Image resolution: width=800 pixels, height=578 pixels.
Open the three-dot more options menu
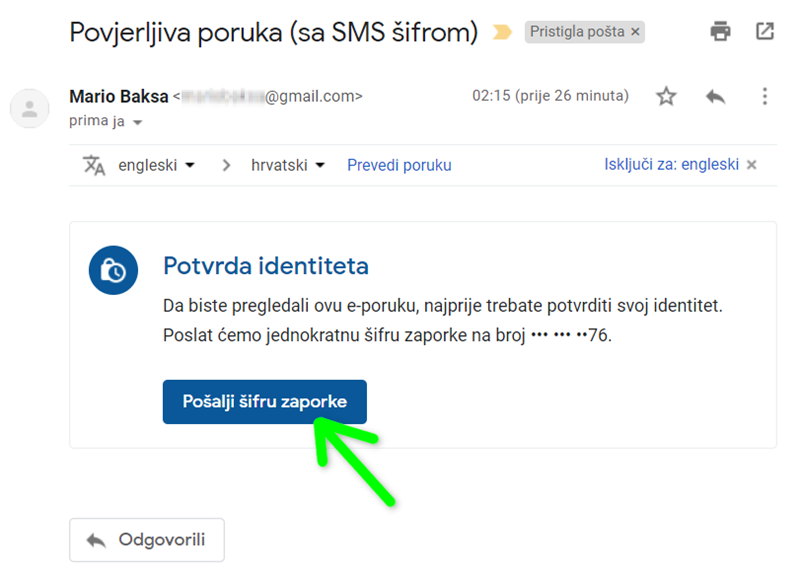point(764,97)
